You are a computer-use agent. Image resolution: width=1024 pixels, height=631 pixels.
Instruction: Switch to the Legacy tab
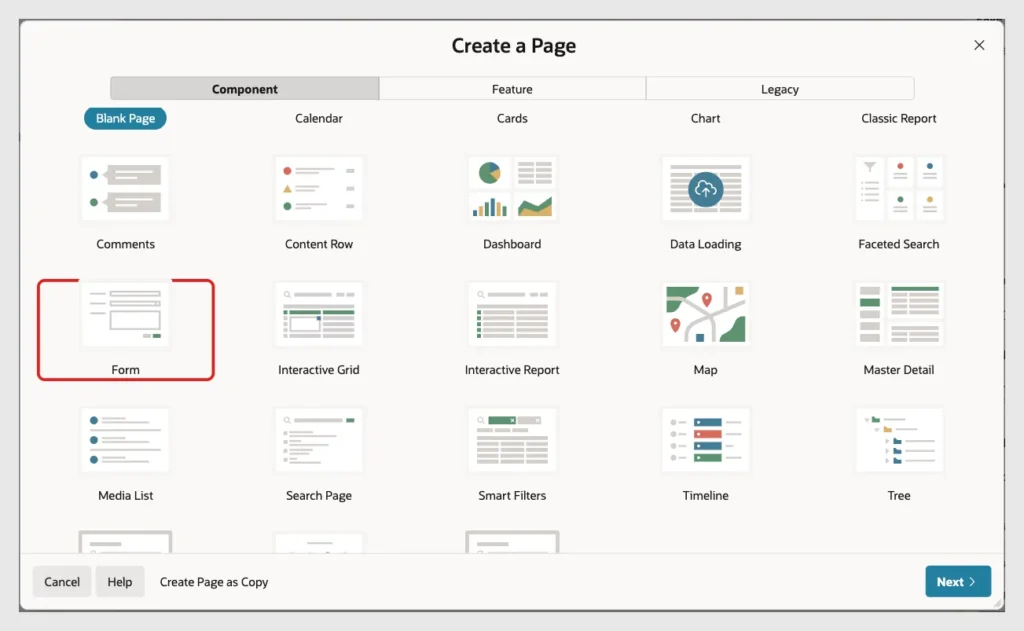click(x=780, y=89)
